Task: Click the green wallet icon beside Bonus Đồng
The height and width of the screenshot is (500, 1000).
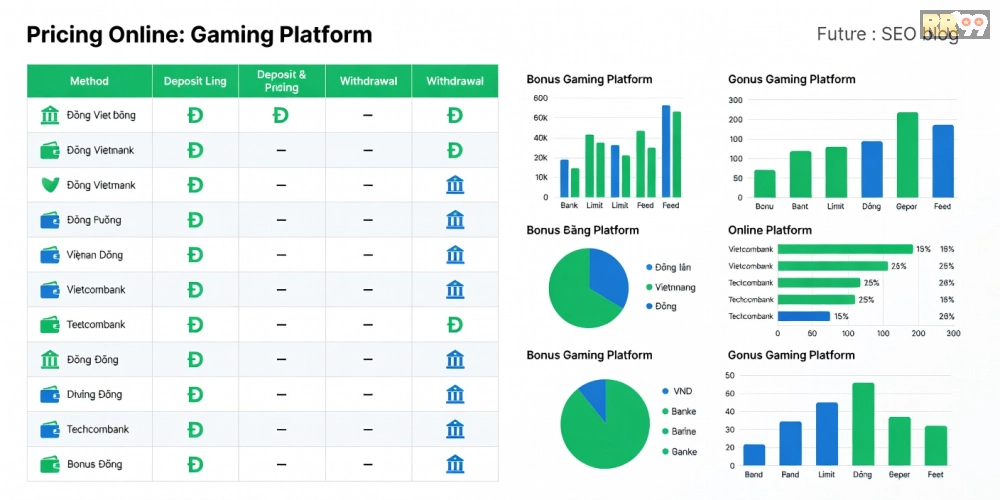Action: [x=50, y=464]
